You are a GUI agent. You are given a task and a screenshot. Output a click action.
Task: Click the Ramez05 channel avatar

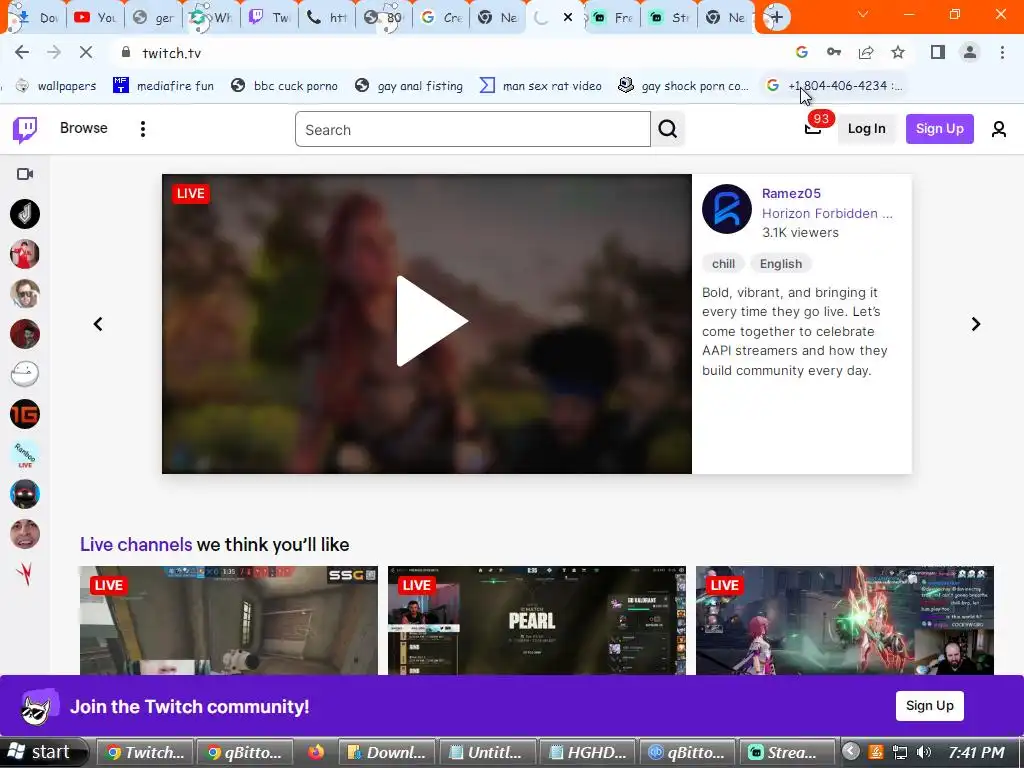tap(726, 209)
